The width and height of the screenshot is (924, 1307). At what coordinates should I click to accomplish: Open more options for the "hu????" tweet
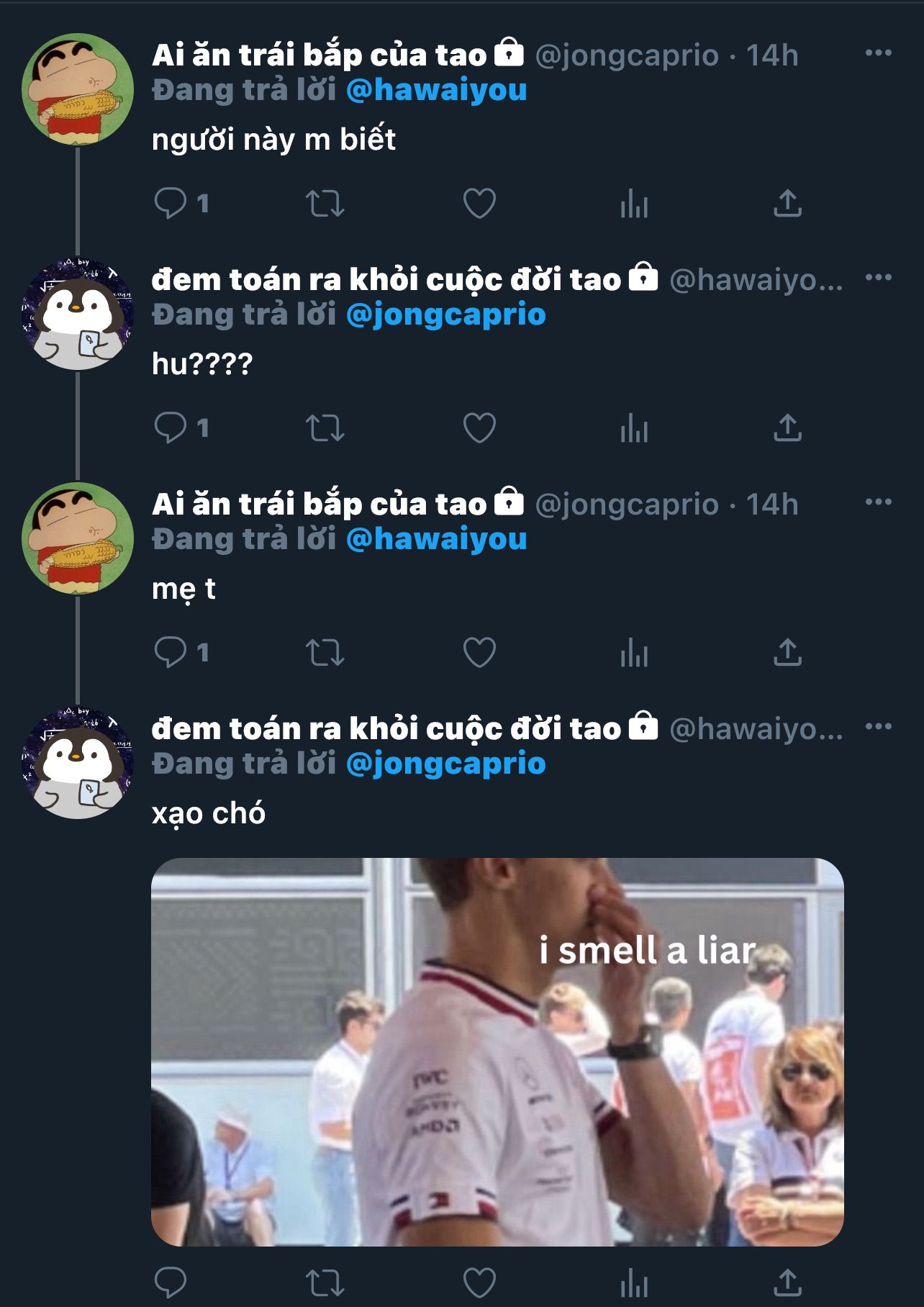point(879,277)
